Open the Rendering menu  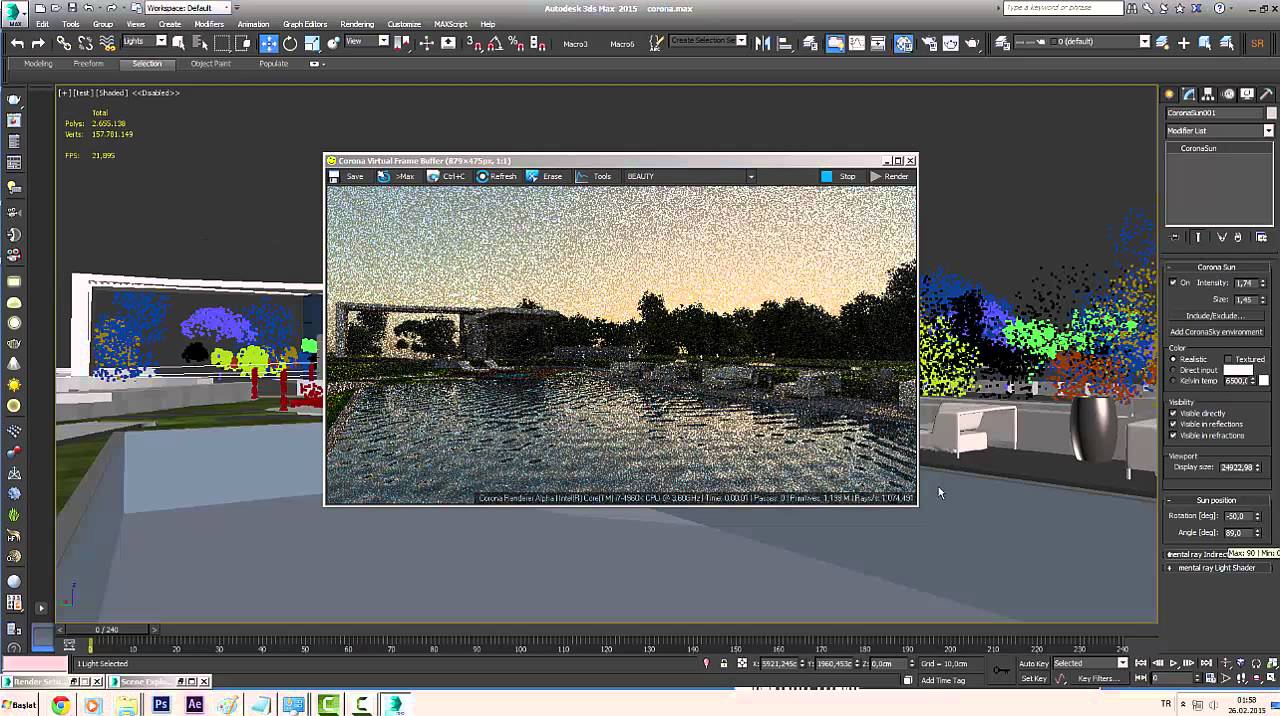click(x=357, y=24)
